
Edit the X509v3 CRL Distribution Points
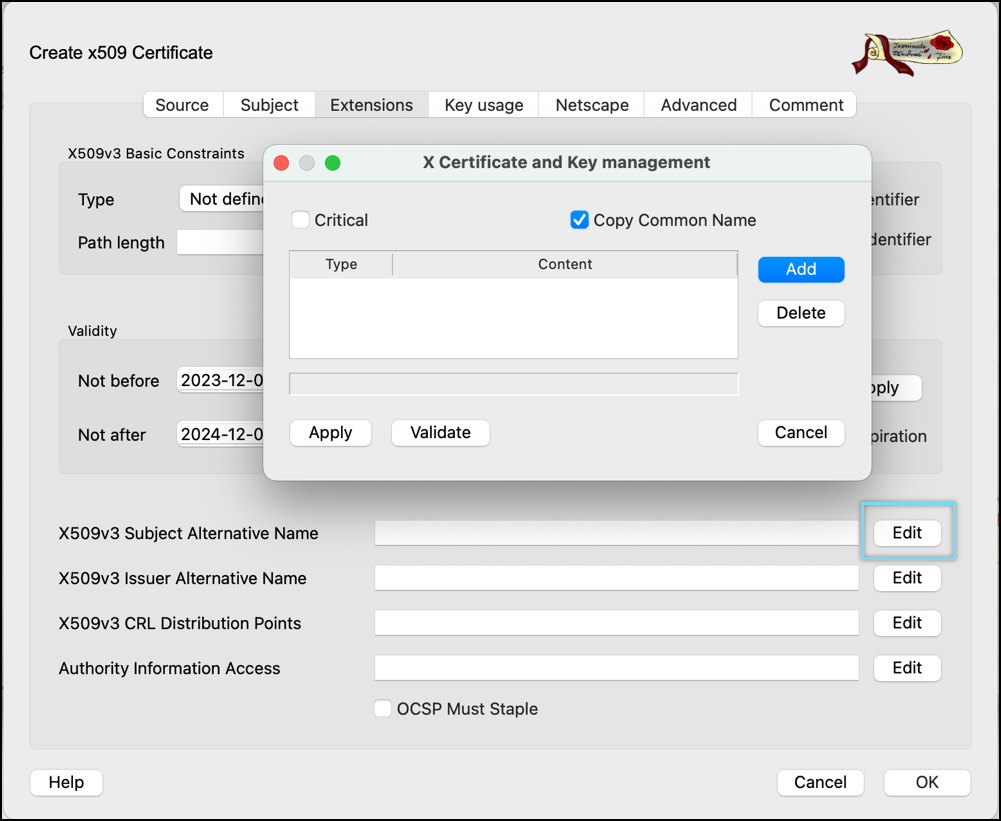(907, 623)
